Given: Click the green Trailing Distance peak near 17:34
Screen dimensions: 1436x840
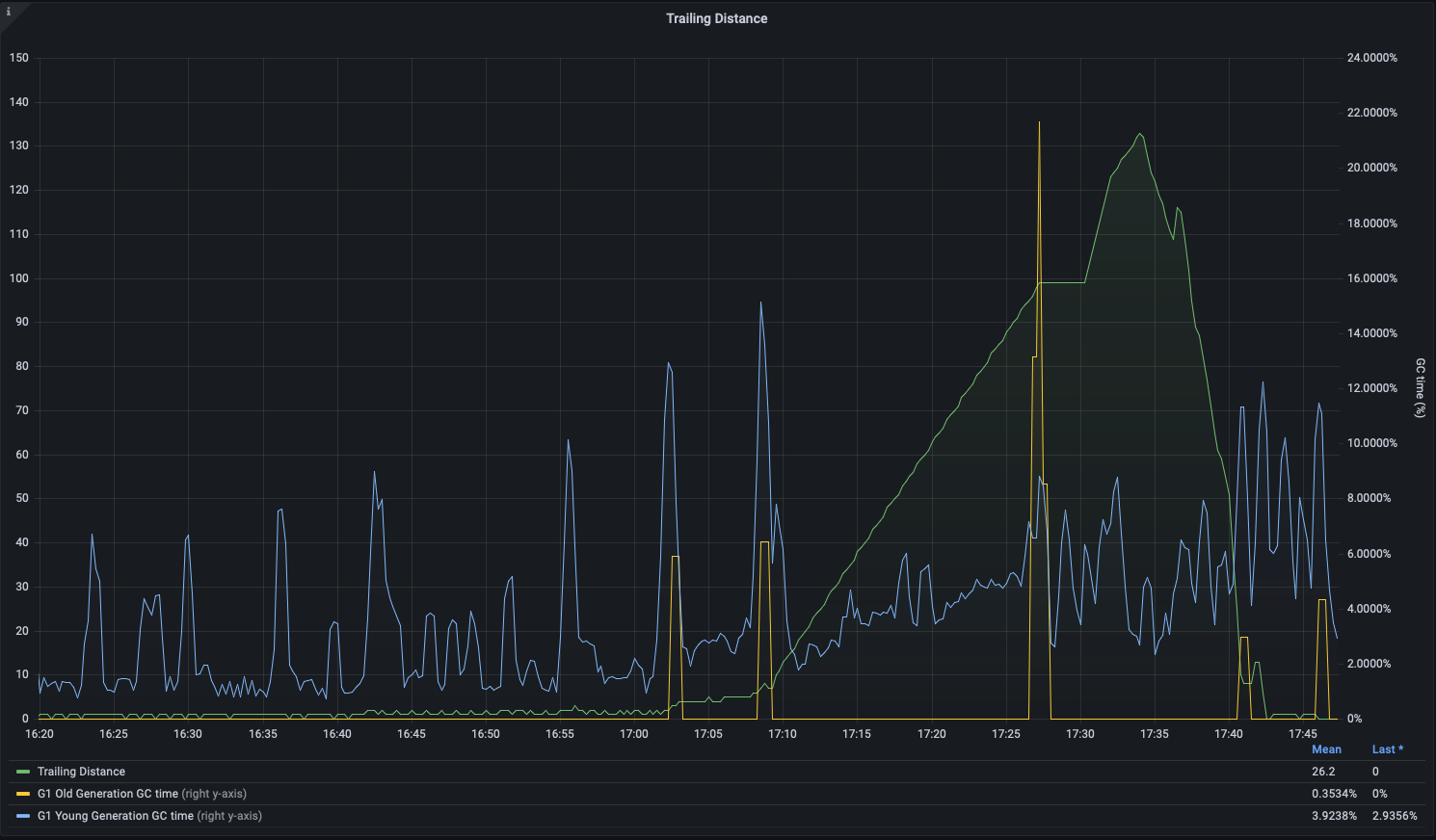Looking at the screenshot, I should tap(1139, 134).
